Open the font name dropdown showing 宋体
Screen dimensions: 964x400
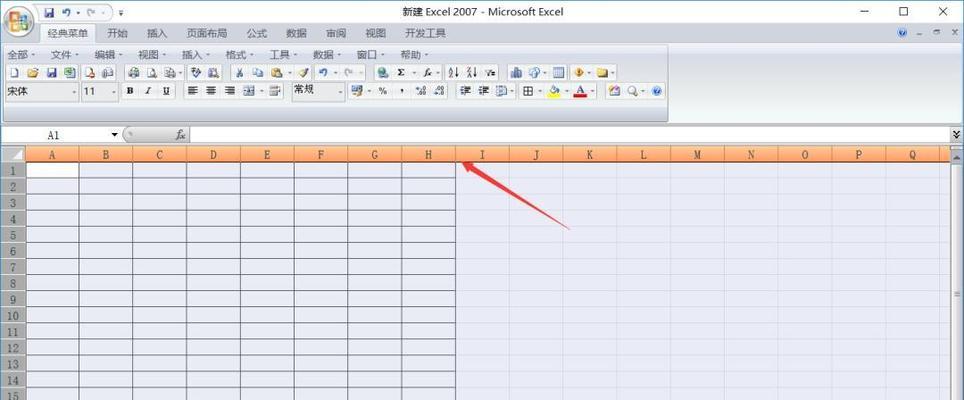click(x=74, y=92)
